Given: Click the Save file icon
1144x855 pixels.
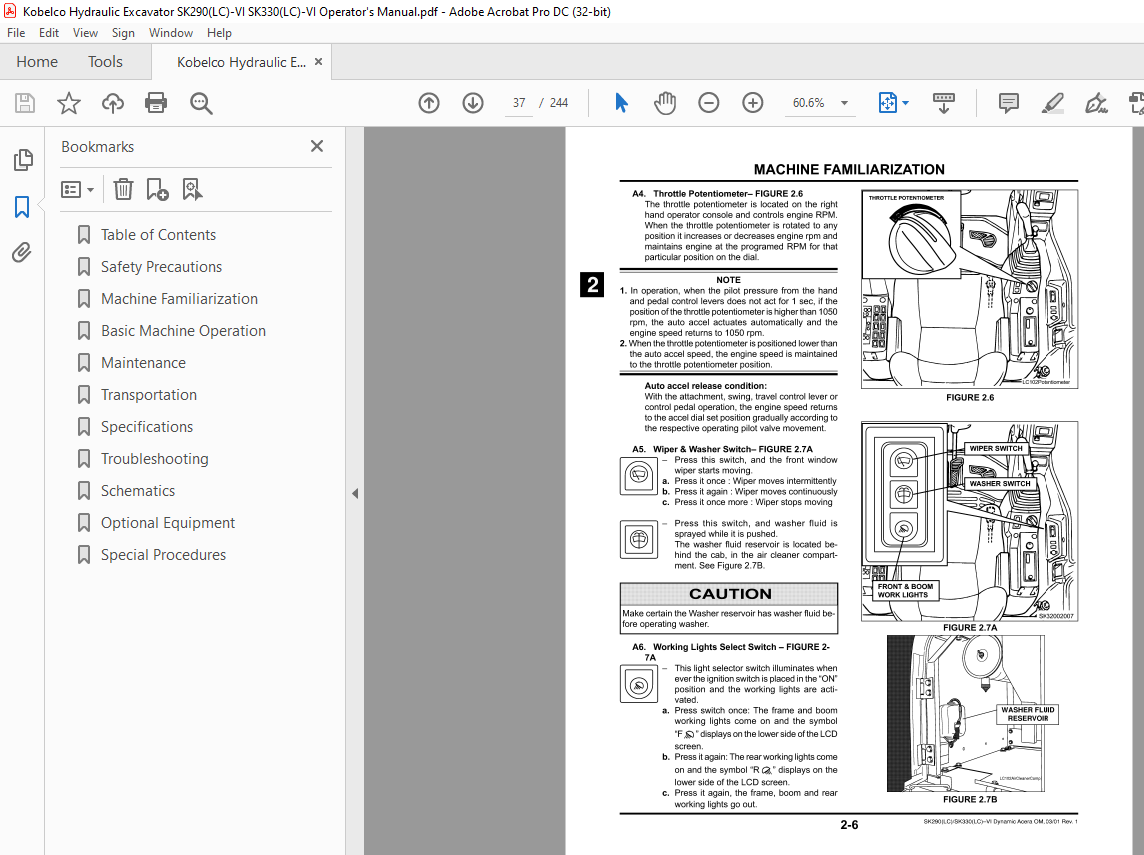Looking at the screenshot, I should point(25,103).
